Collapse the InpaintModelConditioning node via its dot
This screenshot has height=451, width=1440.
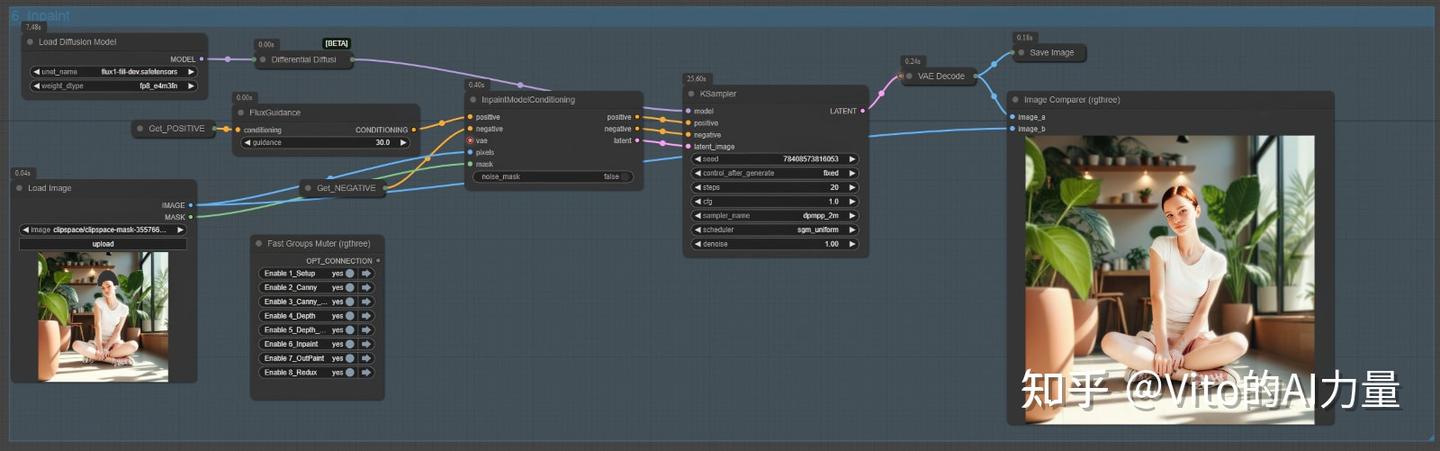click(x=474, y=100)
